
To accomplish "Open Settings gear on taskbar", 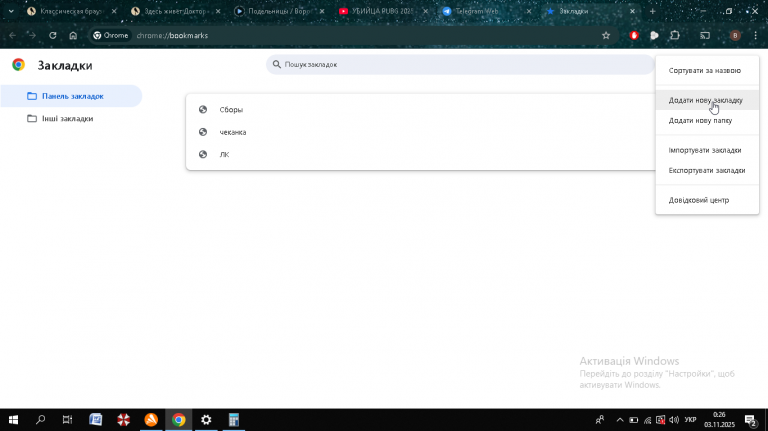I will tap(206, 420).
